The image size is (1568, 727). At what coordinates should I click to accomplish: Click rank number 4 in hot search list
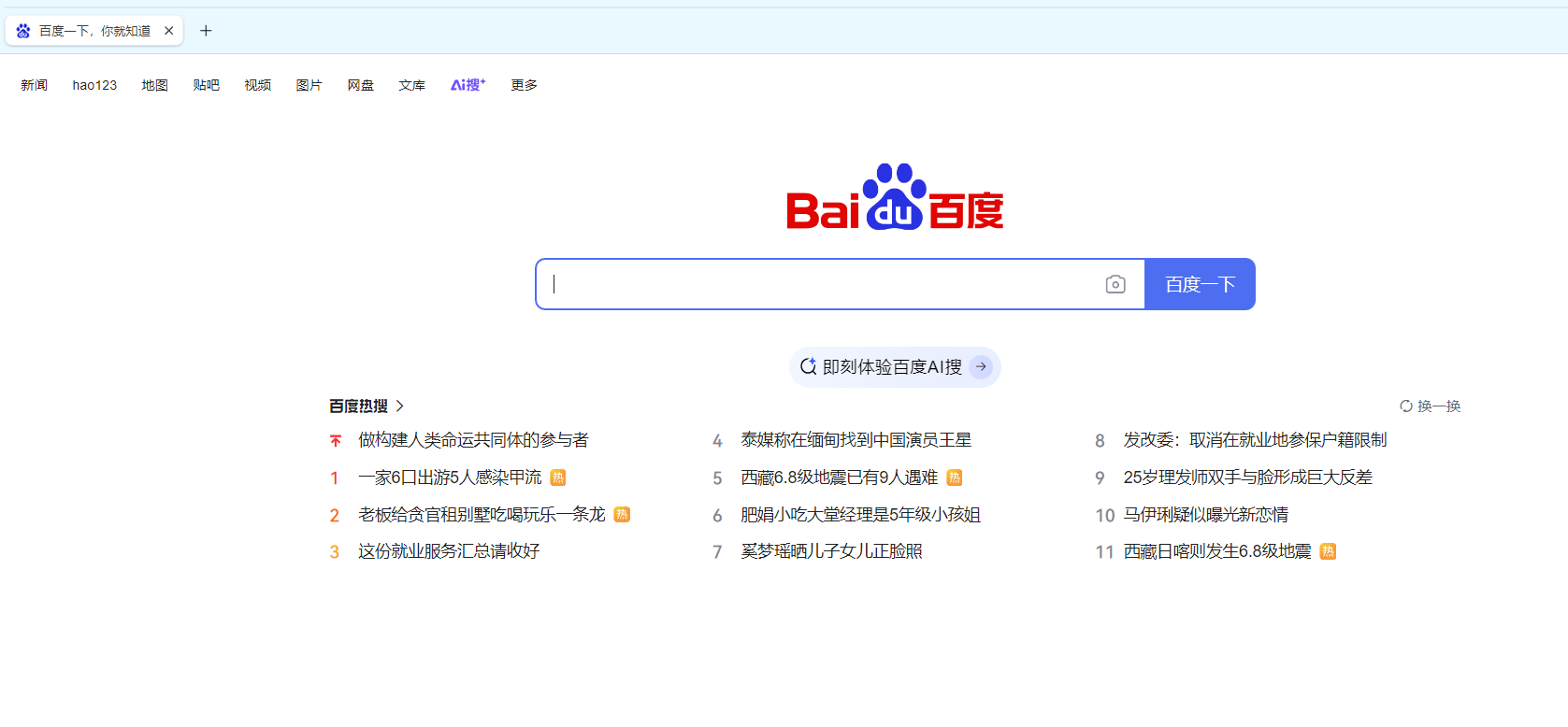point(717,441)
